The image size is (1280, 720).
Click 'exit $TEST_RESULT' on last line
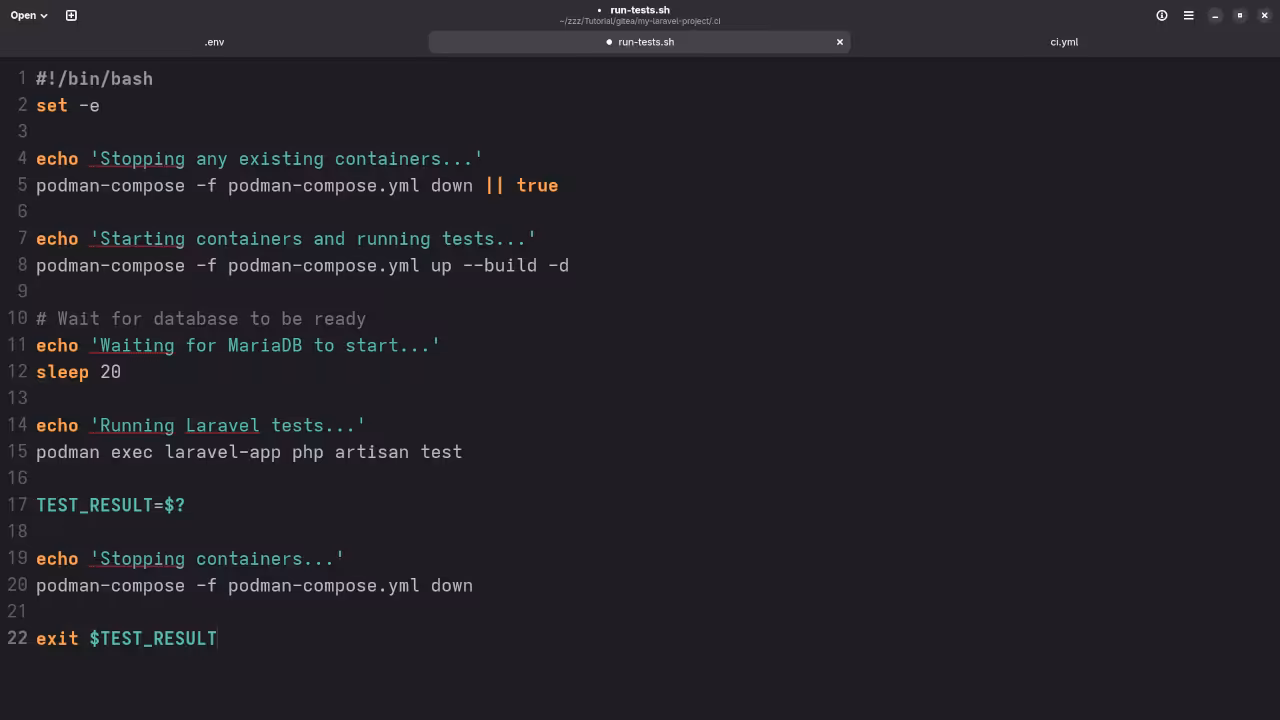(x=126, y=638)
